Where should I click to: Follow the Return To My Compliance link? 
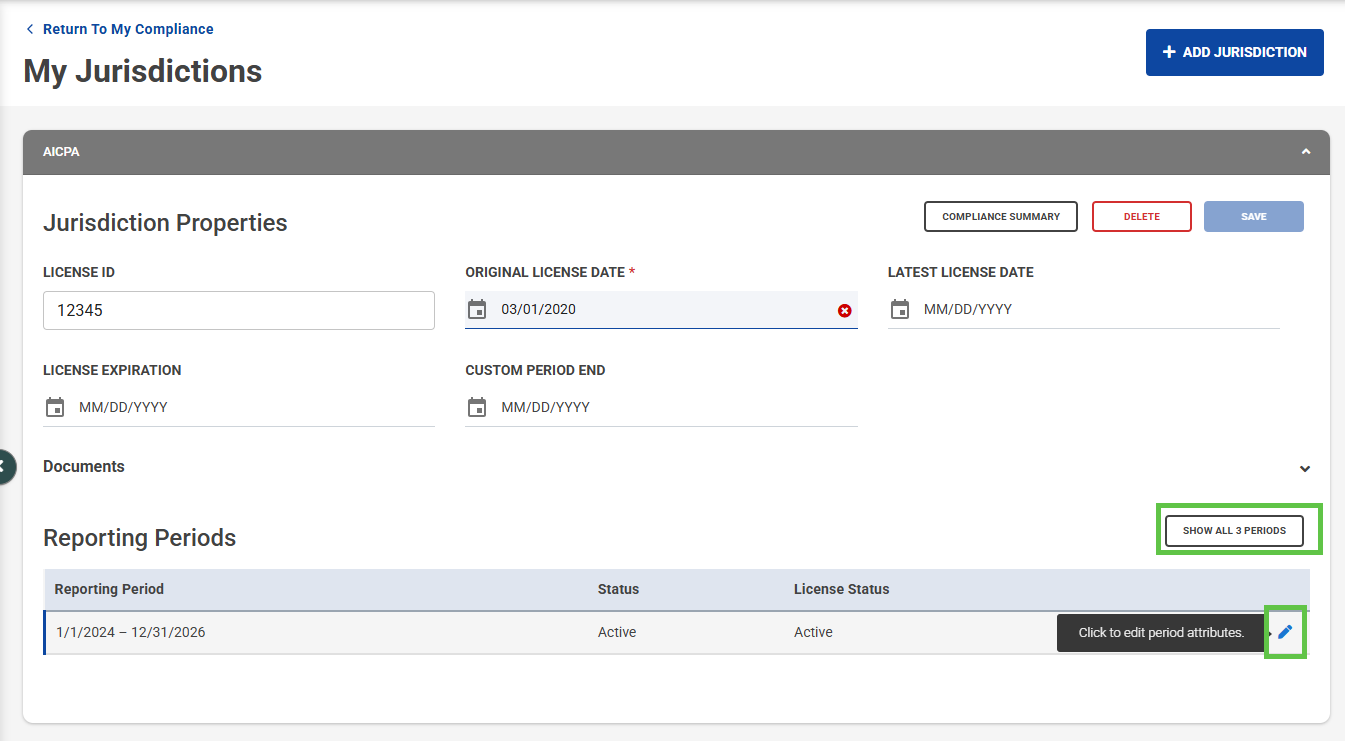coord(128,29)
